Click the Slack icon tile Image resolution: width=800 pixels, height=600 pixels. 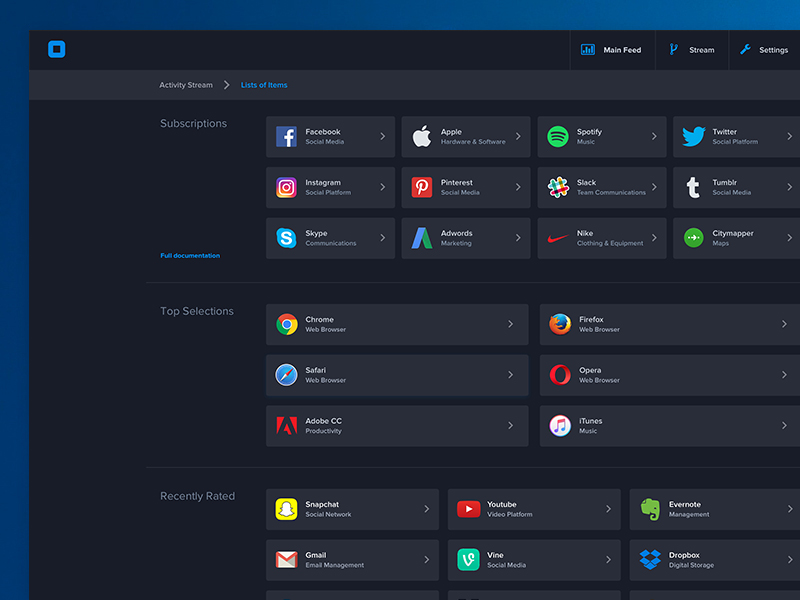tap(558, 187)
